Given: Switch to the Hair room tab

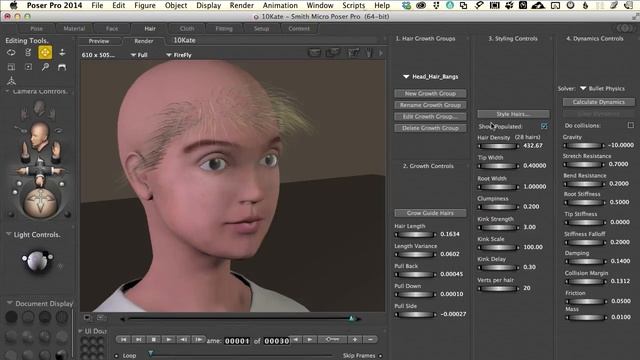Looking at the screenshot, I should (150, 29).
